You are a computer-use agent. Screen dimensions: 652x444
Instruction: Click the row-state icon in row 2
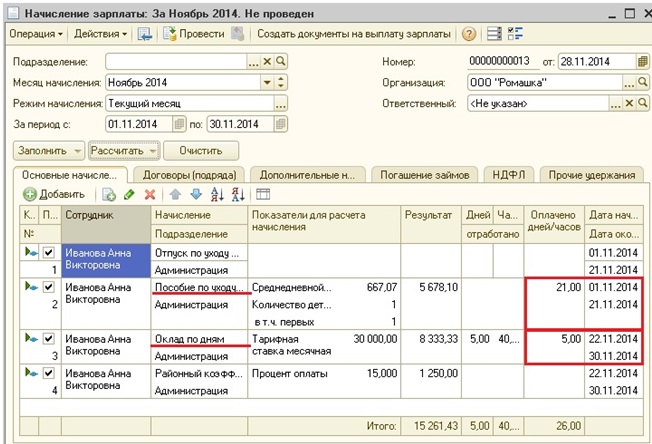click(31, 286)
